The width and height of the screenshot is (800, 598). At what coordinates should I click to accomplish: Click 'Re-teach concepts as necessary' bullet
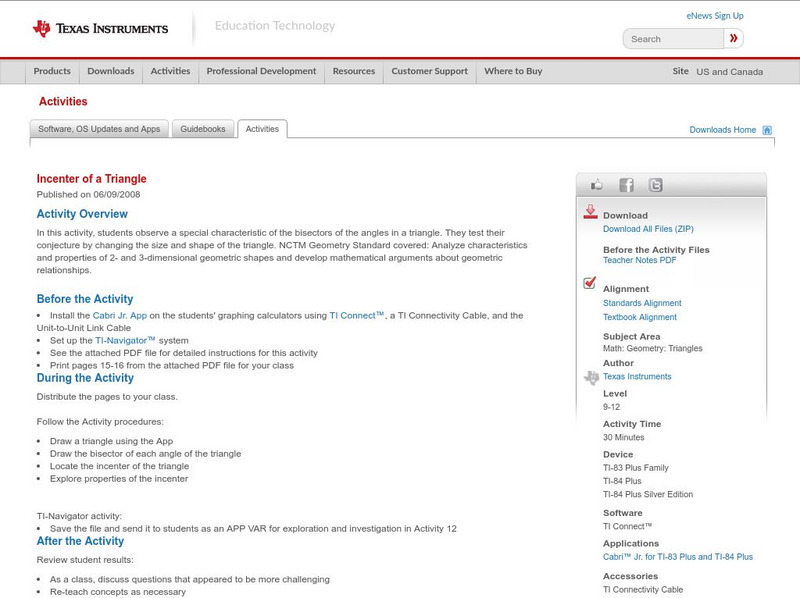click(x=118, y=592)
